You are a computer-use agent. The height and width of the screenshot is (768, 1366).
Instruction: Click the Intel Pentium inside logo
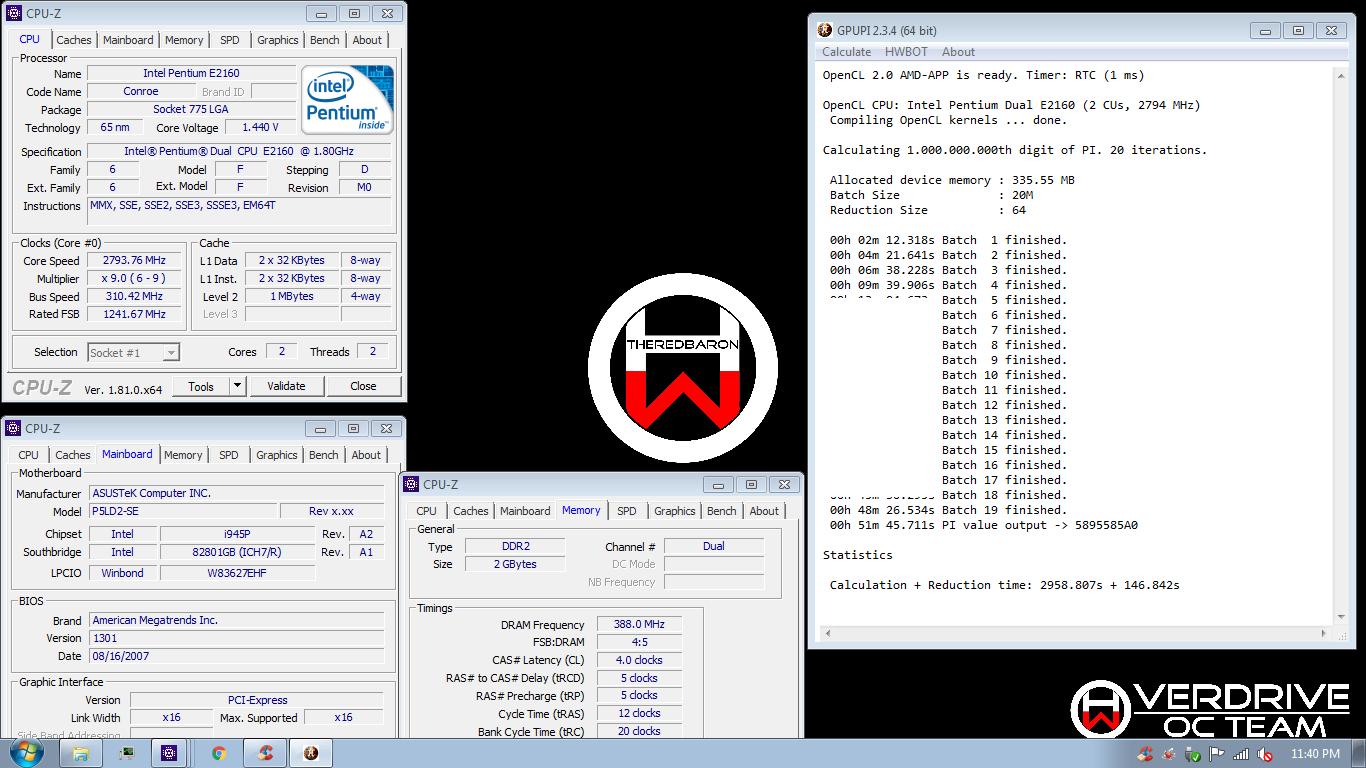coord(348,99)
